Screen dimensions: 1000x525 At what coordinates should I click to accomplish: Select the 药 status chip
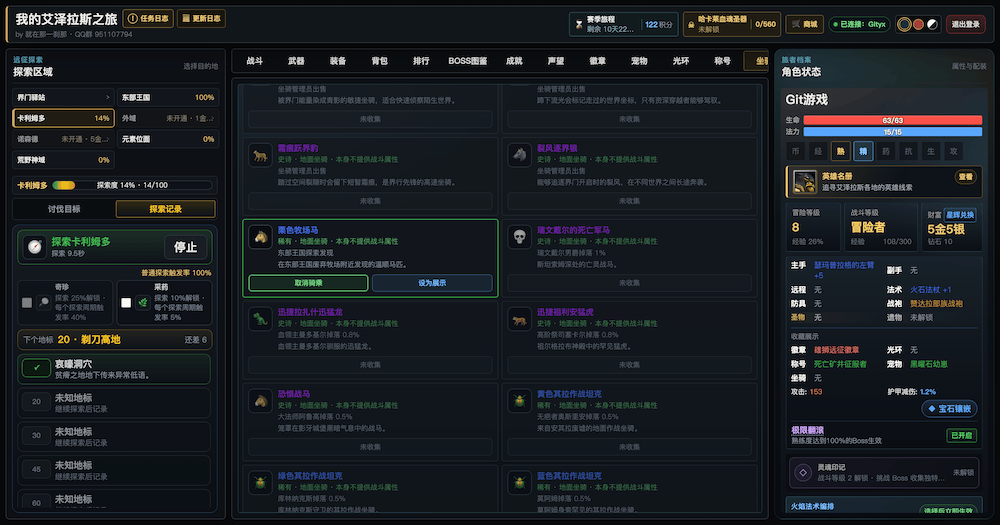pyautogui.click(x=886, y=151)
